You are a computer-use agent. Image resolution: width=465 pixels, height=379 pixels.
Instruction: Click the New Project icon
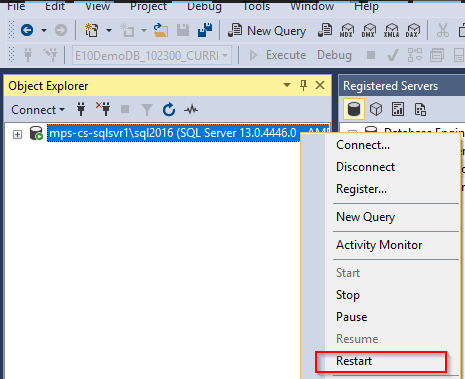pos(91,30)
